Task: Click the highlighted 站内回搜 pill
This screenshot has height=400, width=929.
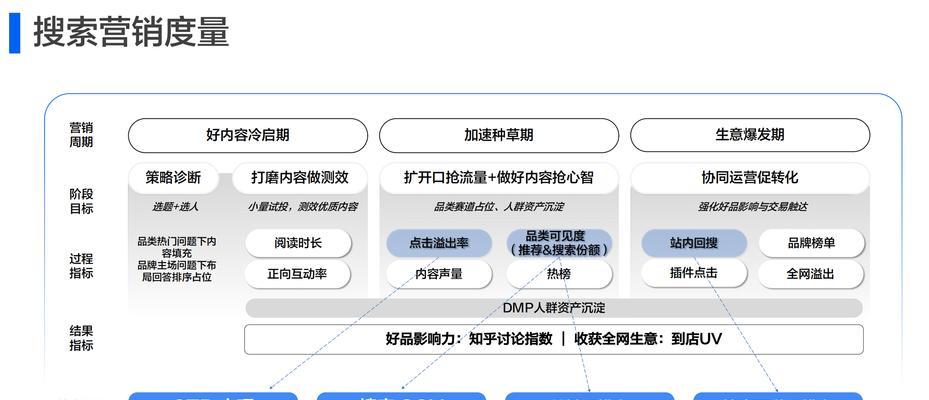Action: point(694,243)
